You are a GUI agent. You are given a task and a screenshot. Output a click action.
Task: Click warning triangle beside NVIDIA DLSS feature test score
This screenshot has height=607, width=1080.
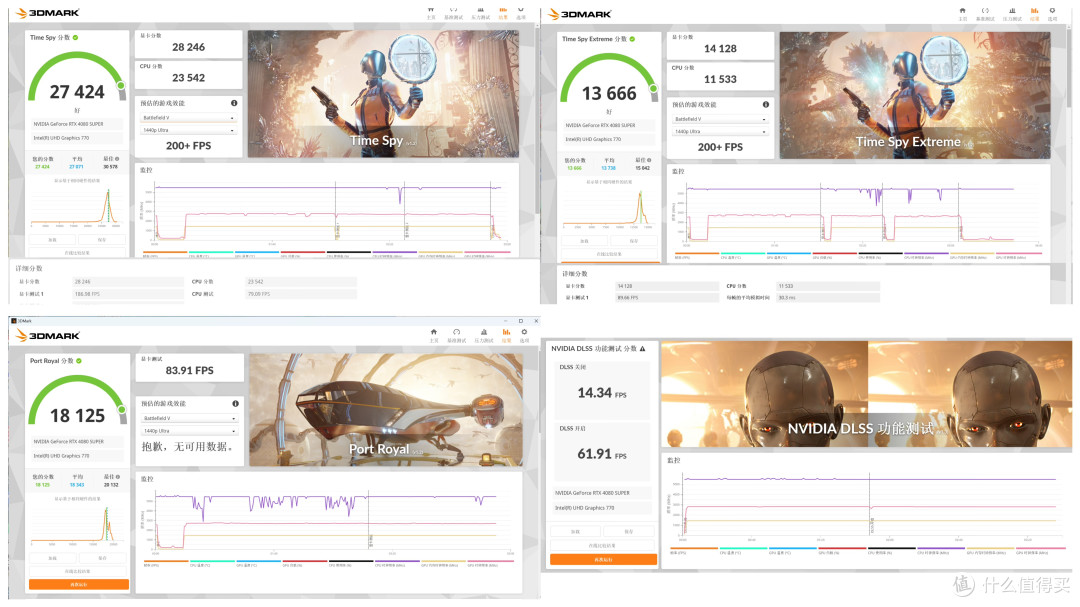(642, 349)
